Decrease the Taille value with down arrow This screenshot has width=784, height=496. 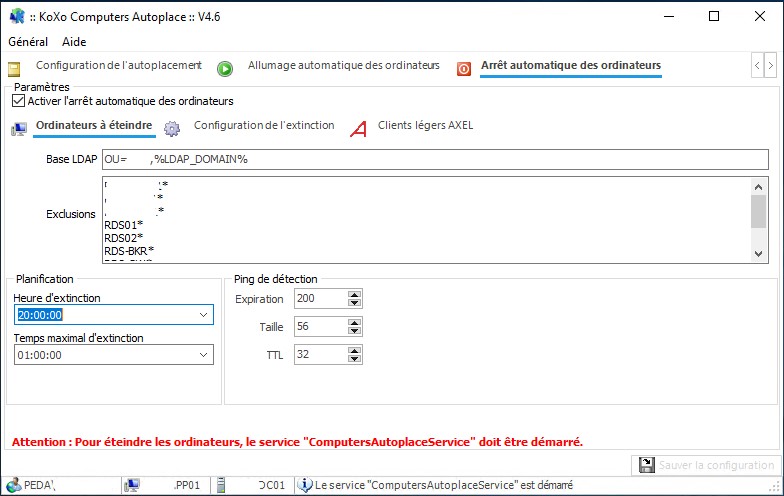pyautogui.click(x=354, y=330)
